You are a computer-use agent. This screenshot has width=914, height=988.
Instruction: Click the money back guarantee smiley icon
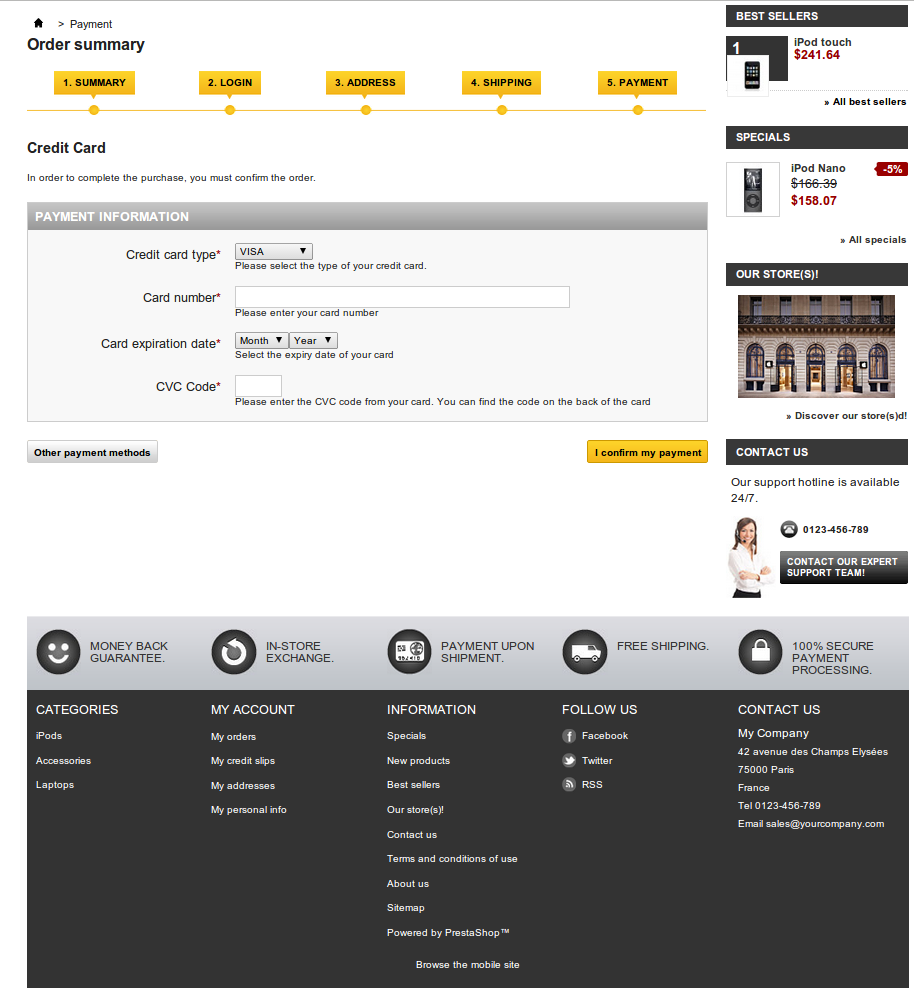(58, 653)
